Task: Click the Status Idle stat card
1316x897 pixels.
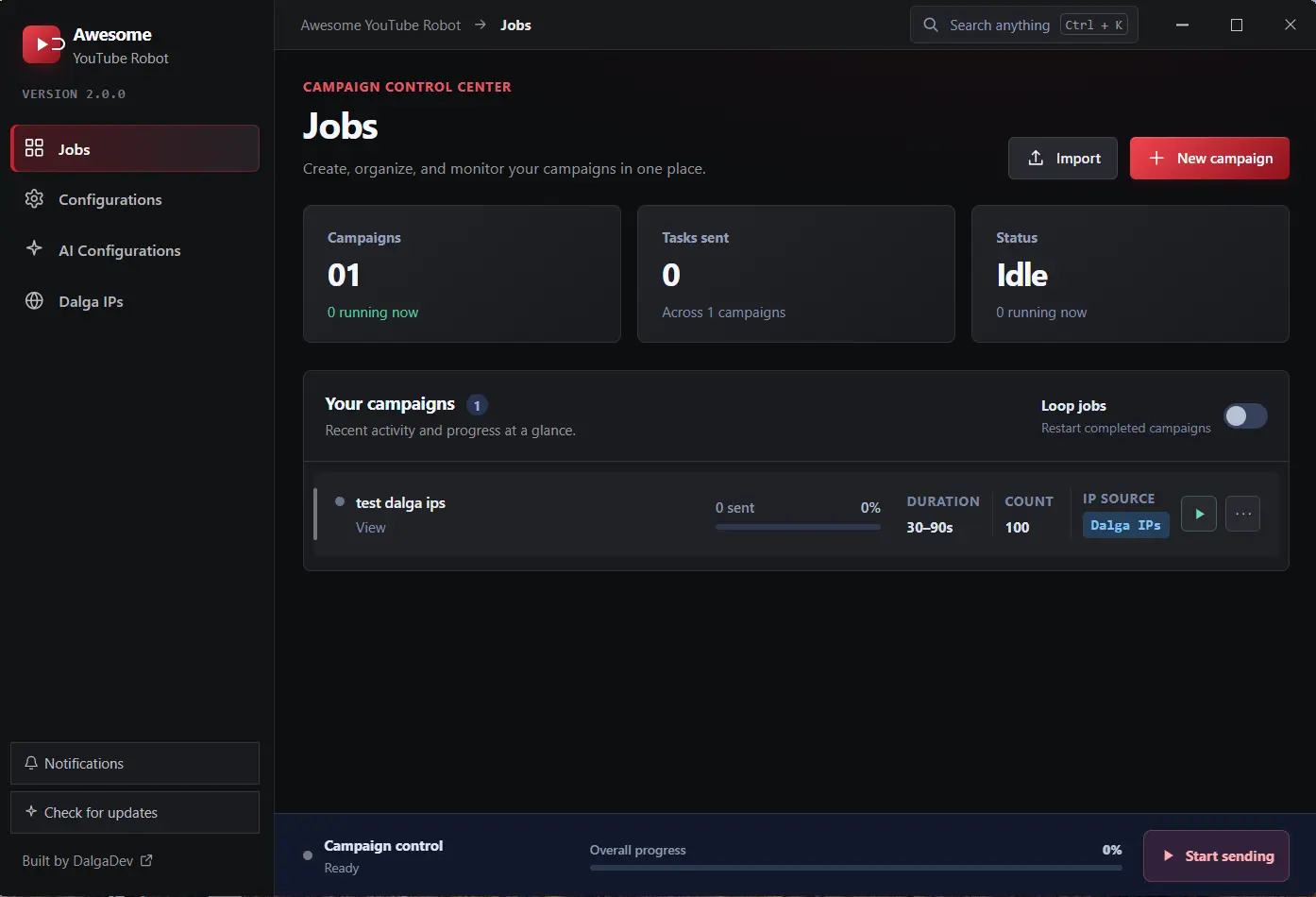Action: 1130,274
